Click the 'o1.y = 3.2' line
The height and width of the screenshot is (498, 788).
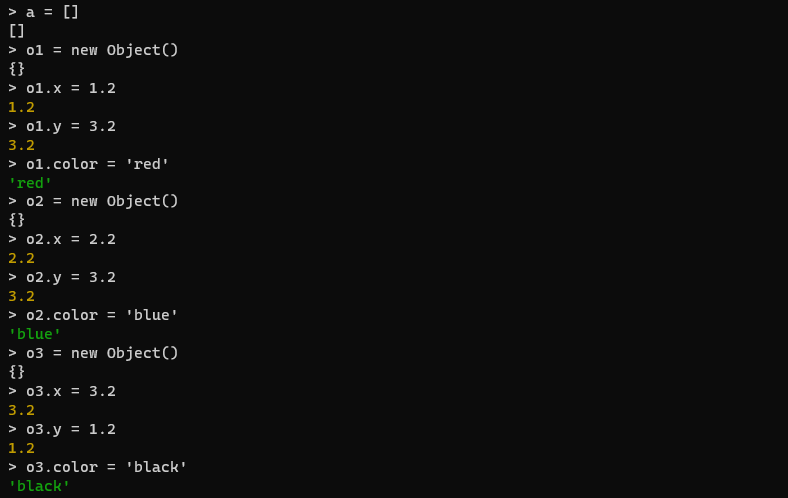pos(62,126)
